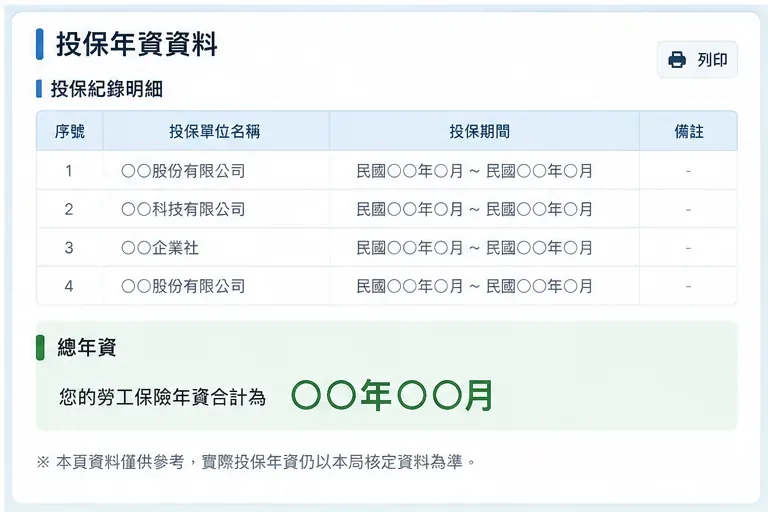Screen dimensions: 768x512
Task: Select the 備註 column header
Action: [x=689, y=131]
